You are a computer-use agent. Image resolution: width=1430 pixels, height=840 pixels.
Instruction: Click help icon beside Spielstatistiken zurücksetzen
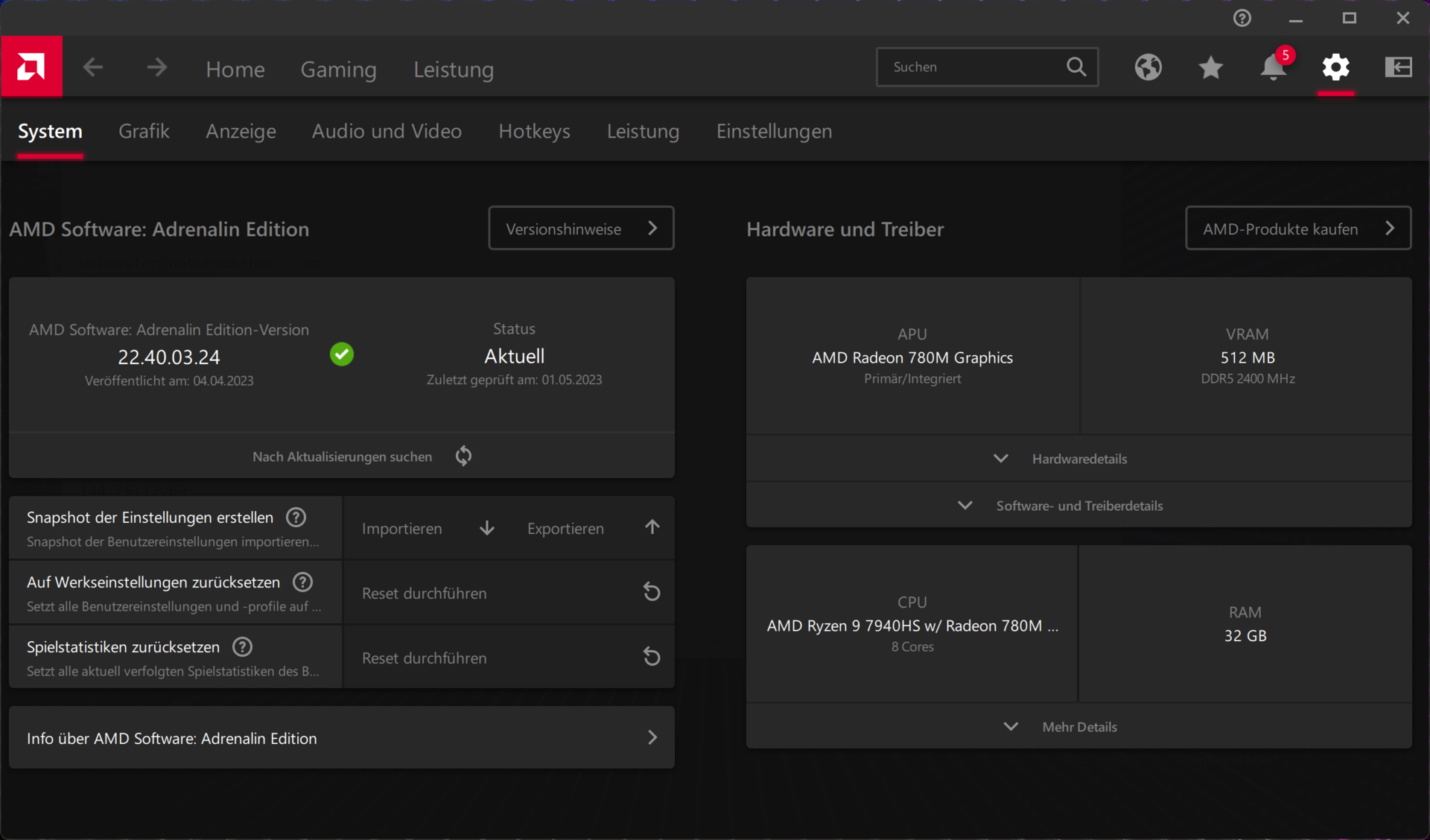242,646
